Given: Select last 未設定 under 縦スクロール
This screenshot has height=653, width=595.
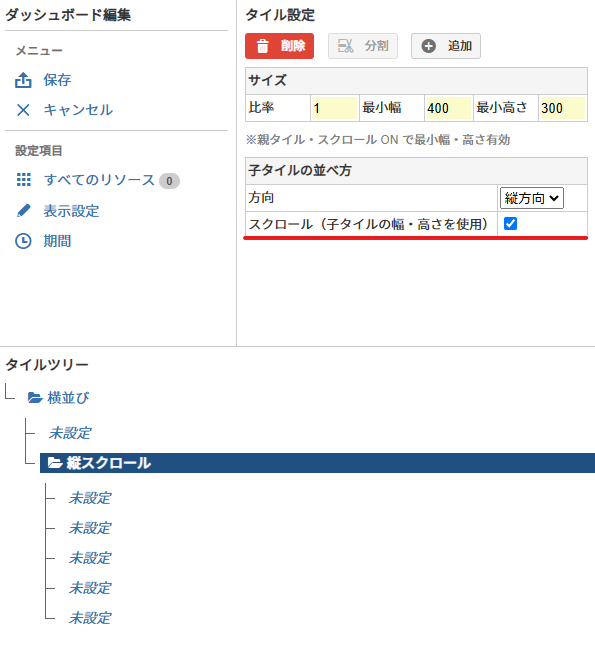Looking at the screenshot, I should coord(90,618).
